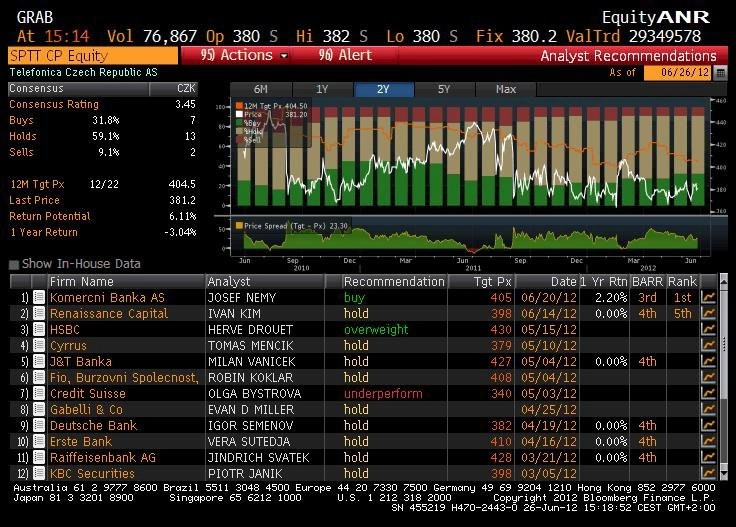The image size is (736, 527).
Task: Select the Komercni Banka AS firm name
Action: pos(107,298)
